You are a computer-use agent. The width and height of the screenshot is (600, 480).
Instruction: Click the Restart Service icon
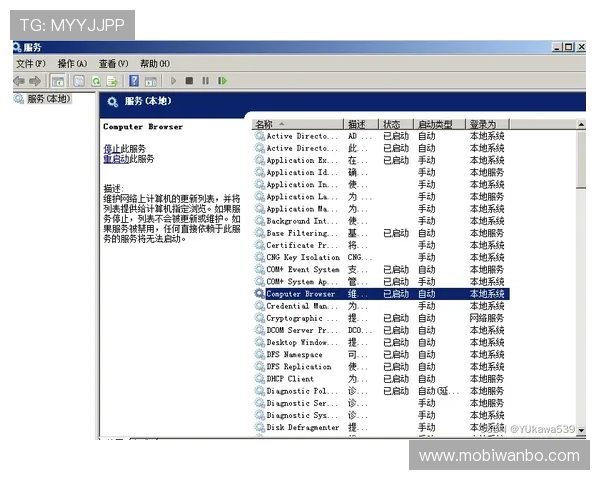coord(222,81)
